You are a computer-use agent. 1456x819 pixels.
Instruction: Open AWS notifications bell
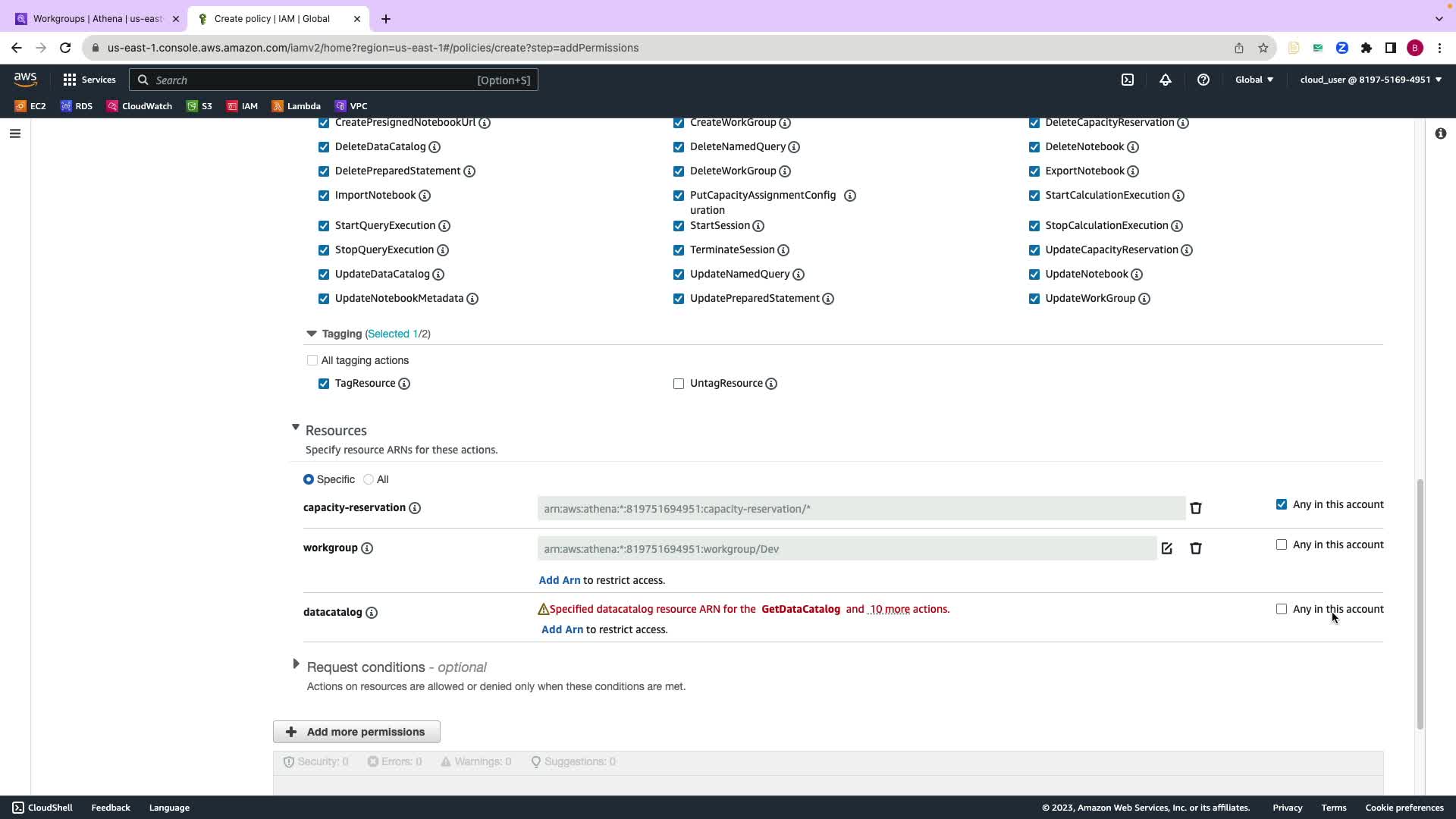(x=1166, y=80)
